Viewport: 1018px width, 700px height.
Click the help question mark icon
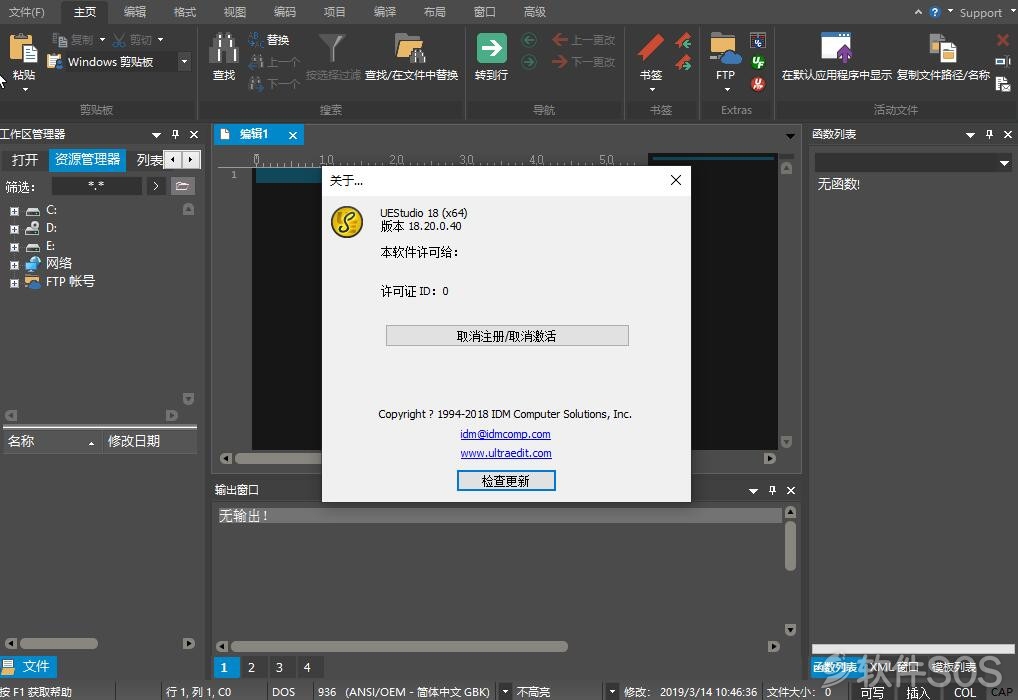coord(935,12)
